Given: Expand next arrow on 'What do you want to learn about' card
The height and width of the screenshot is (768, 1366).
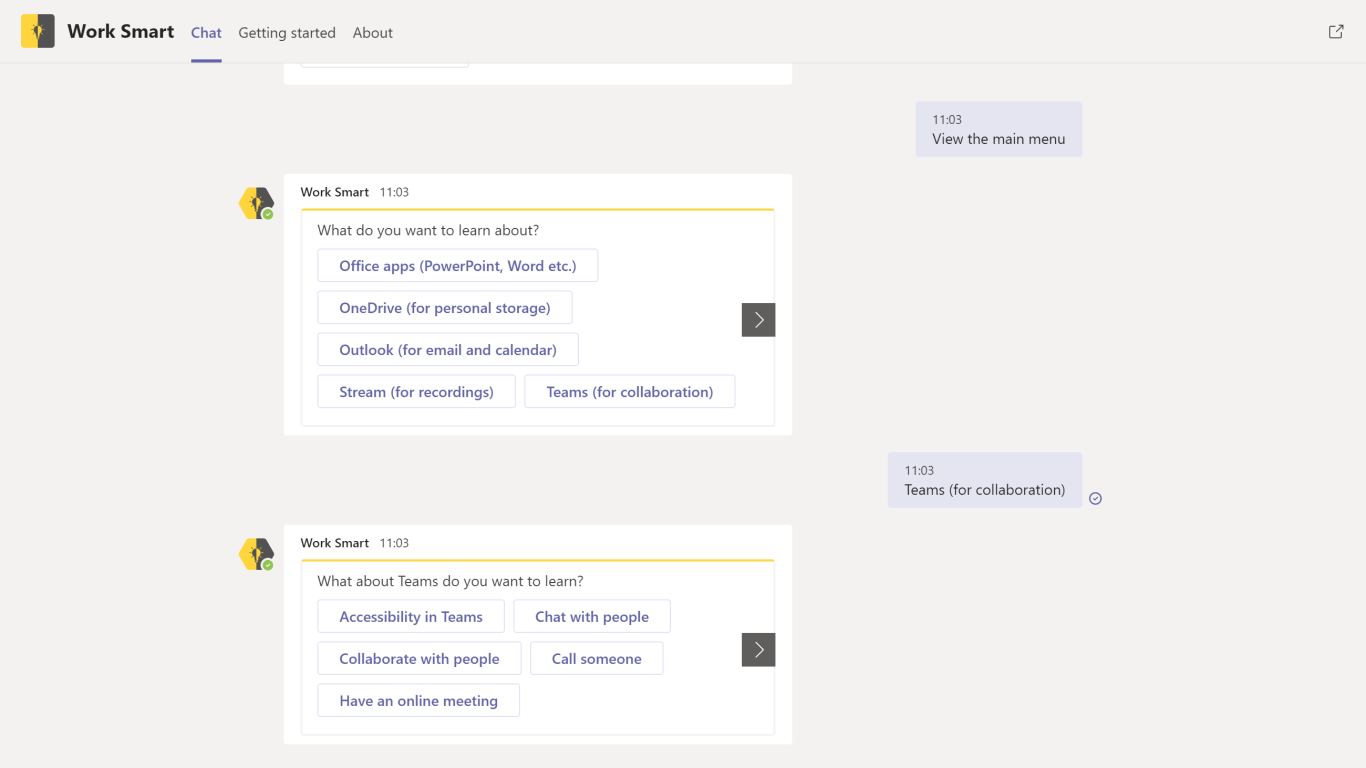Looking at the screenshot, I should [758, 320].
